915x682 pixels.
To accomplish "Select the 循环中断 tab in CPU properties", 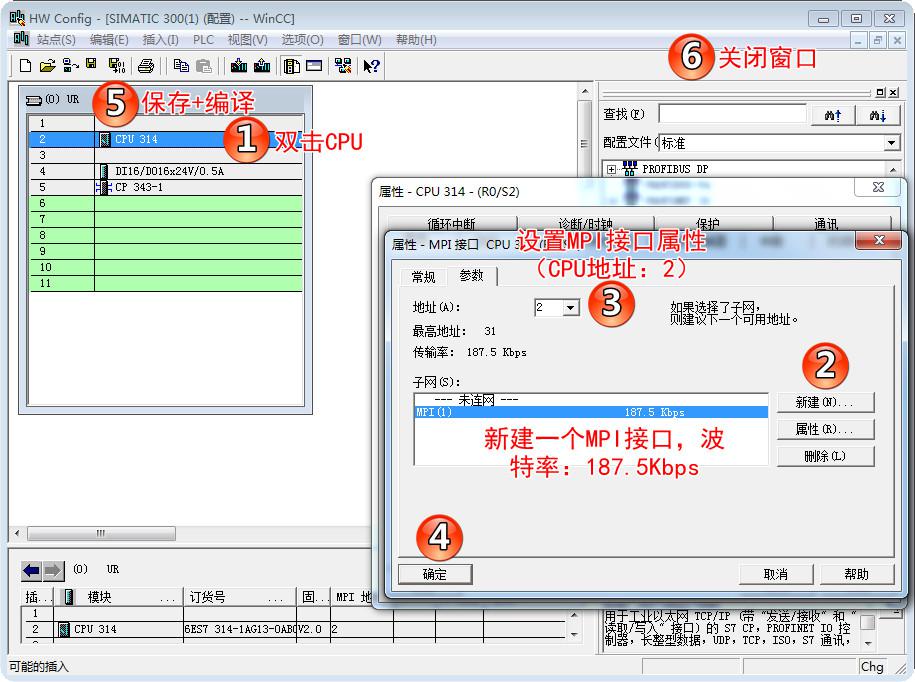I will [452, 223].
